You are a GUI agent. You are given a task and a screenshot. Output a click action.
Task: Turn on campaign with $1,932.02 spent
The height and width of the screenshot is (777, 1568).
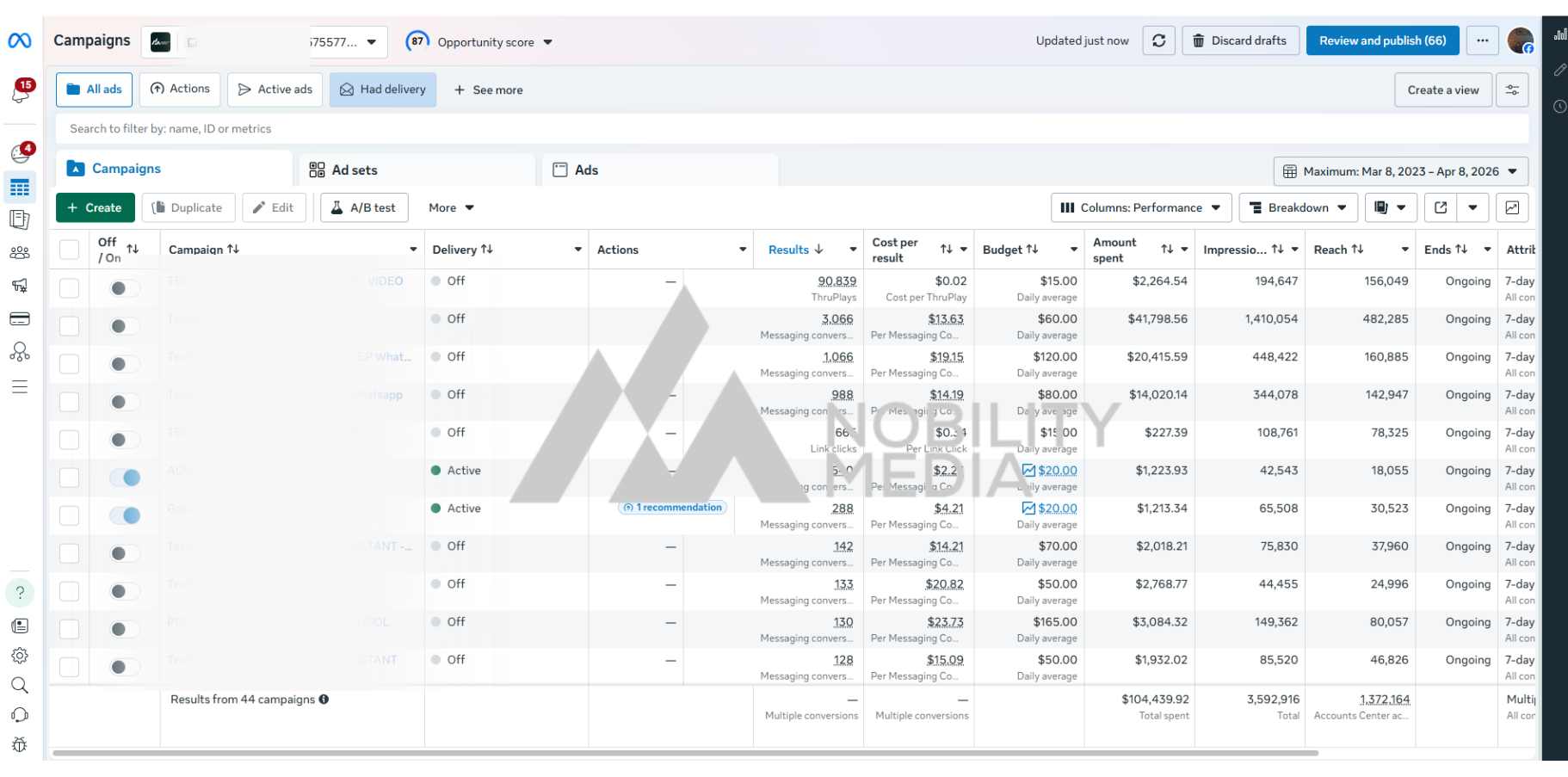tap(125, 667)
